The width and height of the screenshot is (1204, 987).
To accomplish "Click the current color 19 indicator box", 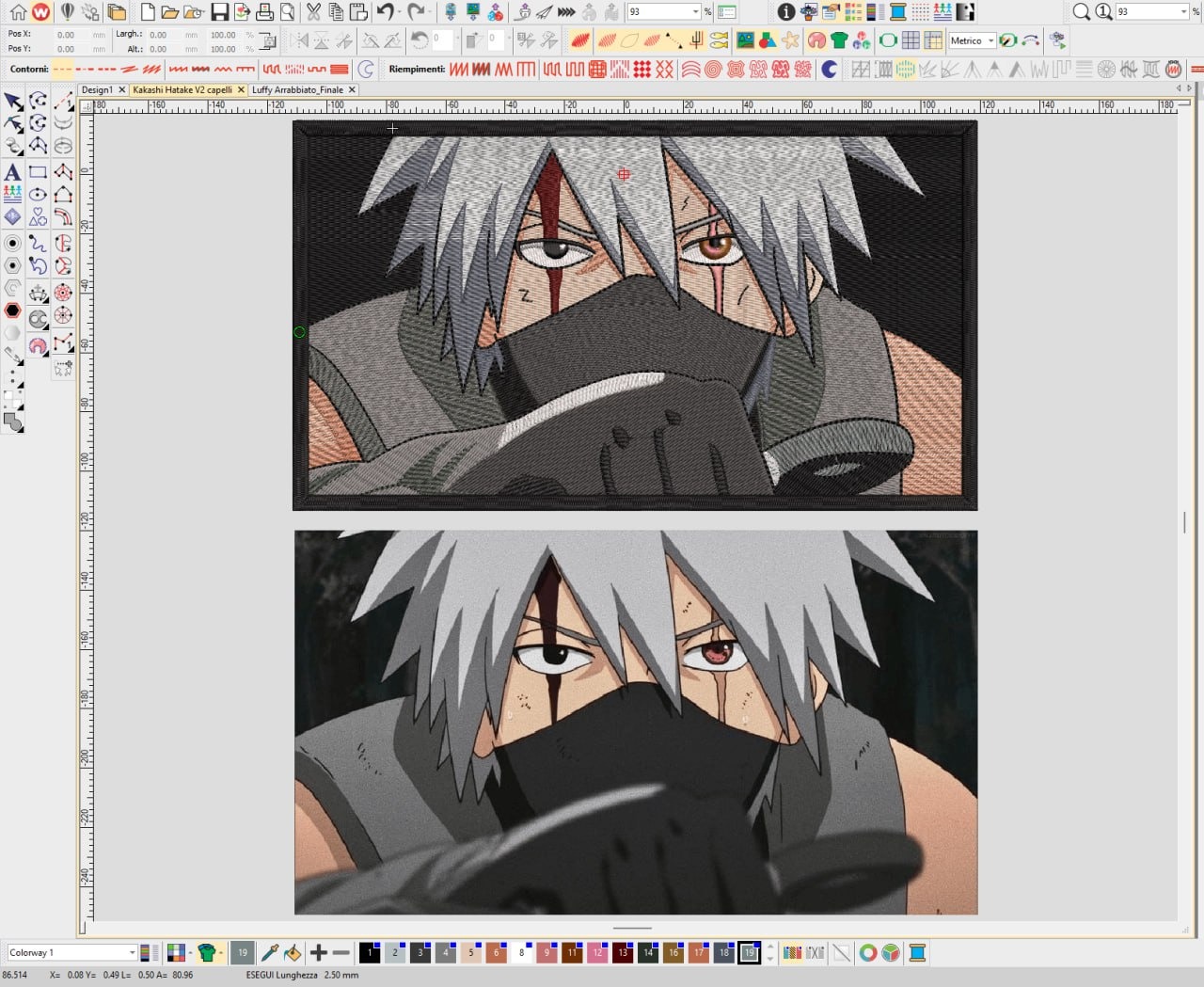I will pyautogui.click(x=243, y=953).
